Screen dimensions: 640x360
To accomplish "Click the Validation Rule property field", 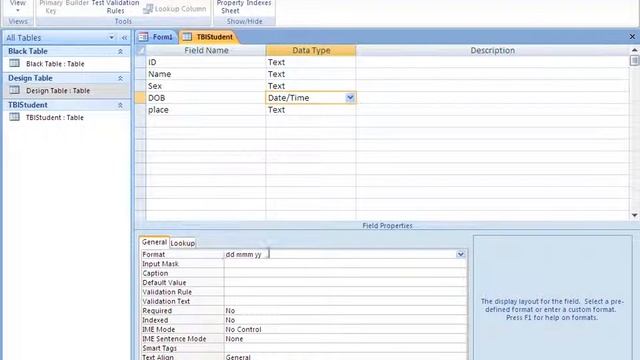I will pos(345,292).
